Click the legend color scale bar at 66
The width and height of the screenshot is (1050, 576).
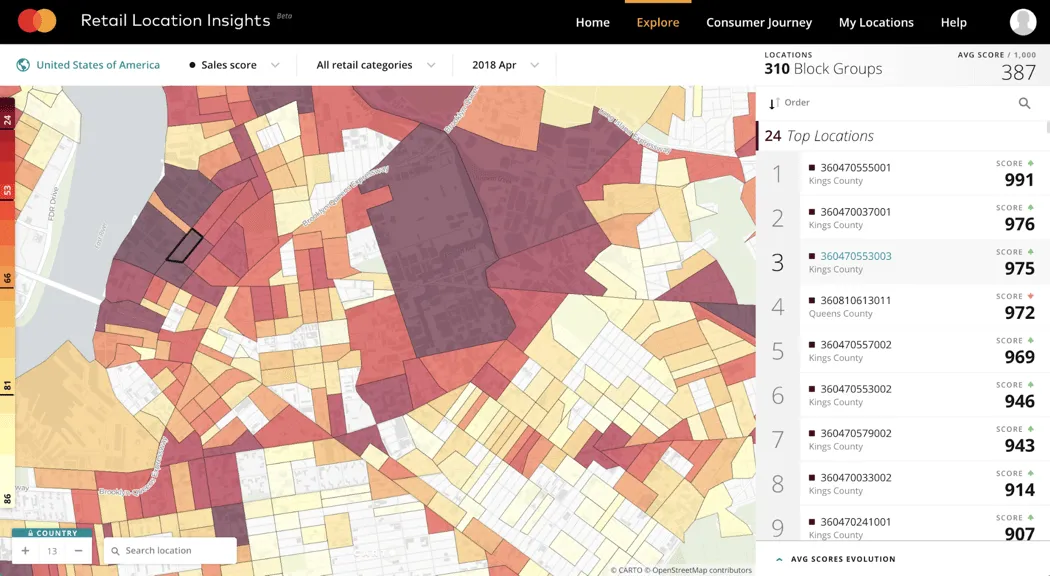pyautogui.click(x=7, y=279)
